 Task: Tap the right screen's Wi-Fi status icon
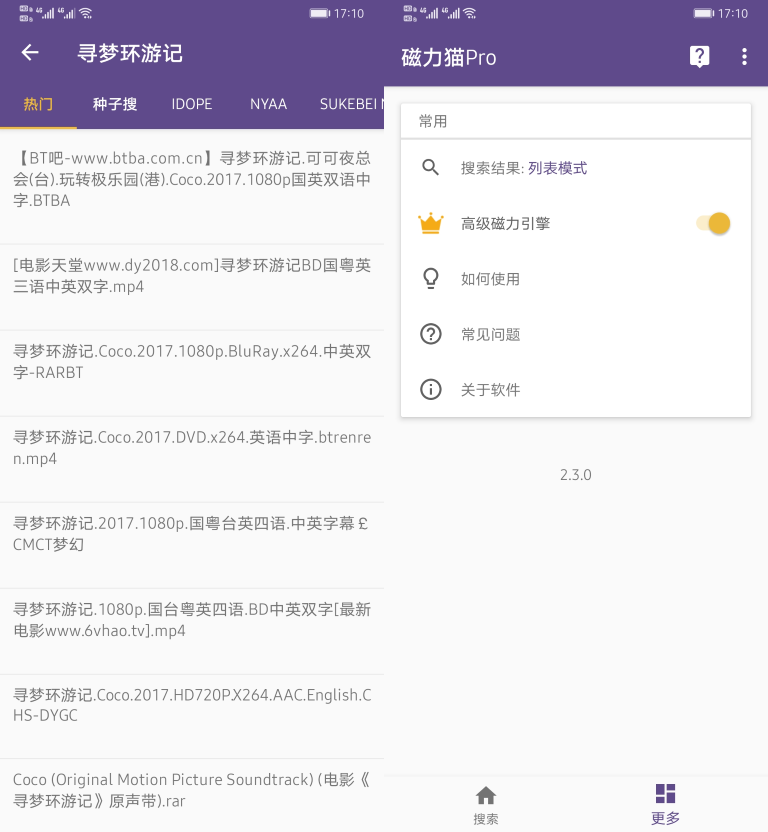[470, 13]
